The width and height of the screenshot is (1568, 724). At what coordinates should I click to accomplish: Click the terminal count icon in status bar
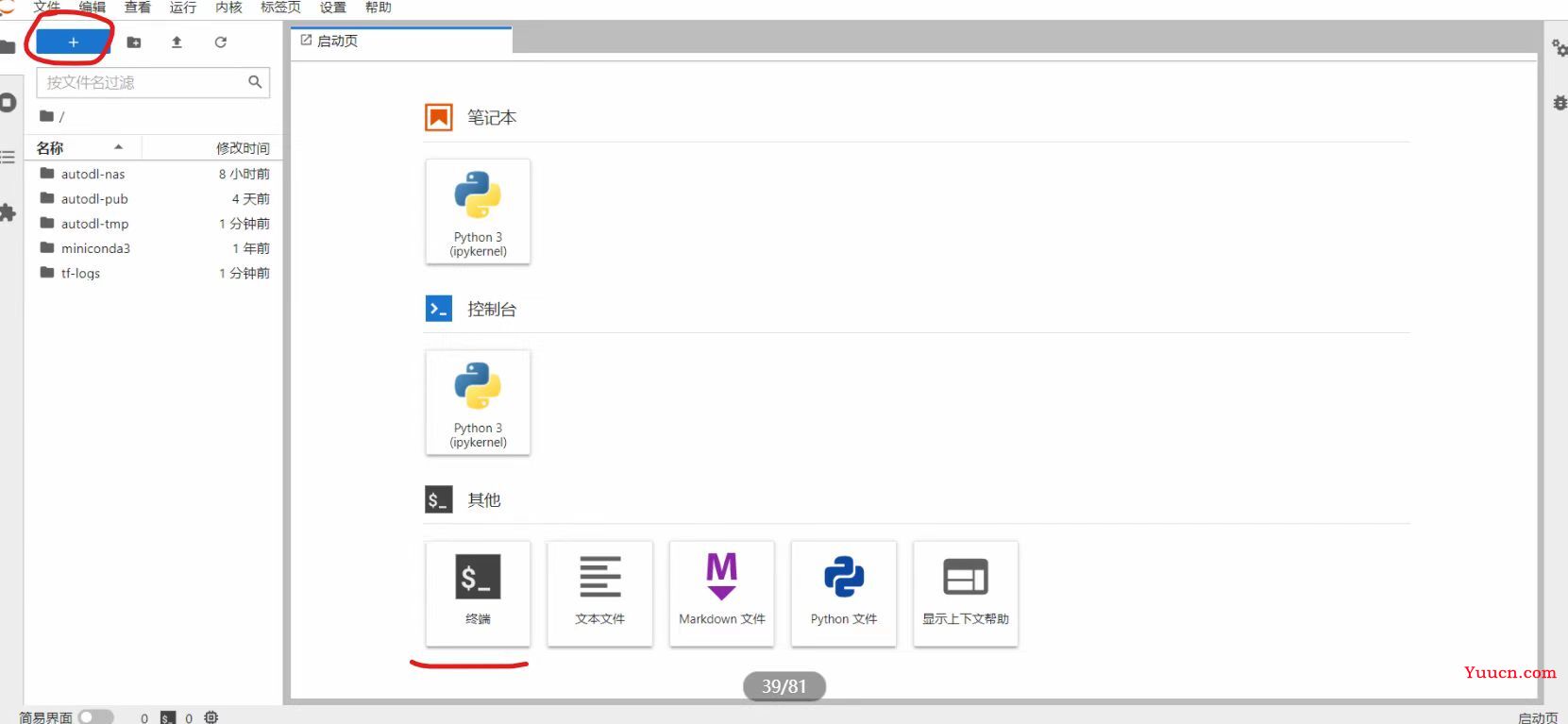pos(168,717)
